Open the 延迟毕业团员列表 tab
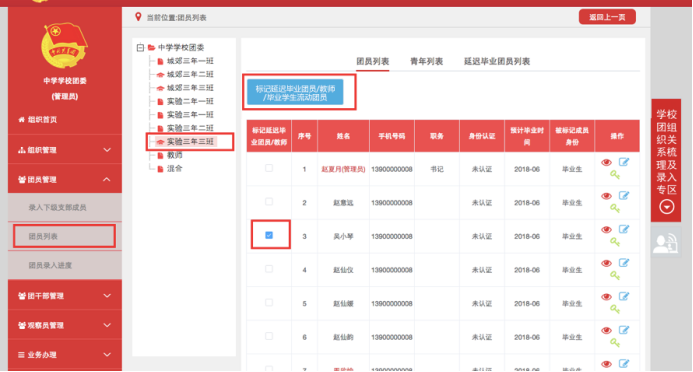 point(497,61)
